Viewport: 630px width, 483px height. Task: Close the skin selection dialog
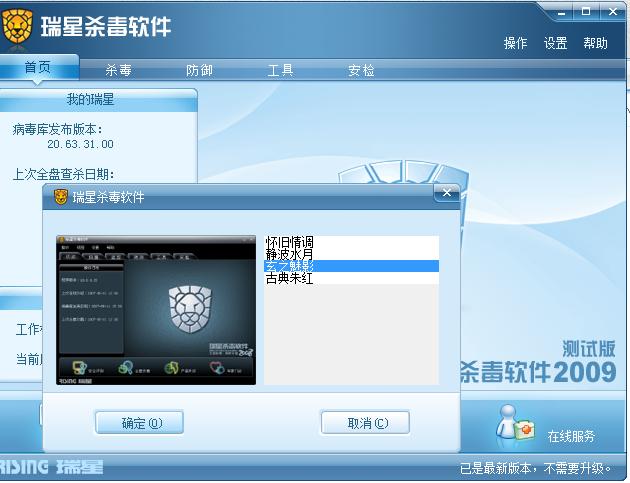447,193
